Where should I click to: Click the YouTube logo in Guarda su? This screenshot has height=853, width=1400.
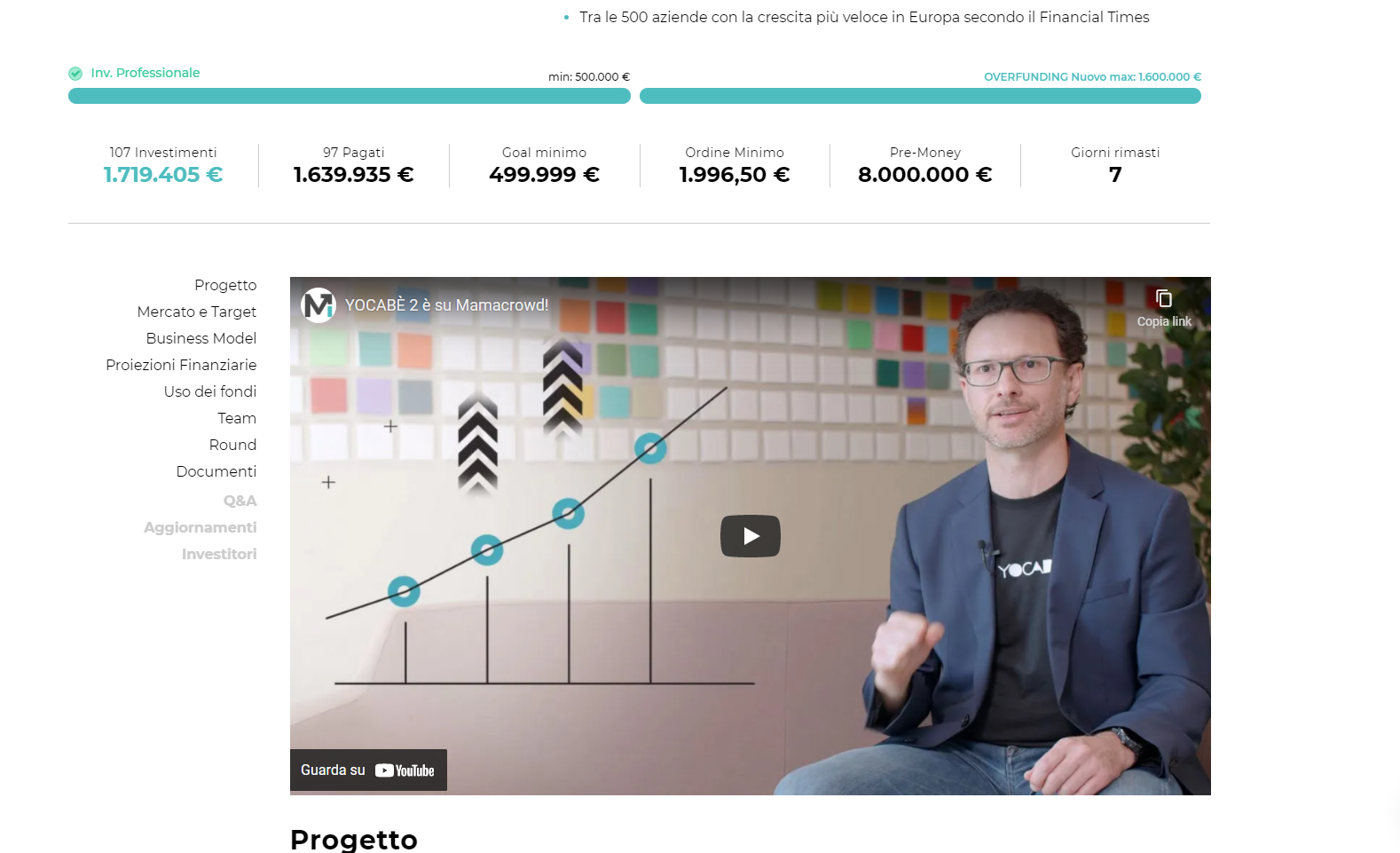click(x=405, y=770)
